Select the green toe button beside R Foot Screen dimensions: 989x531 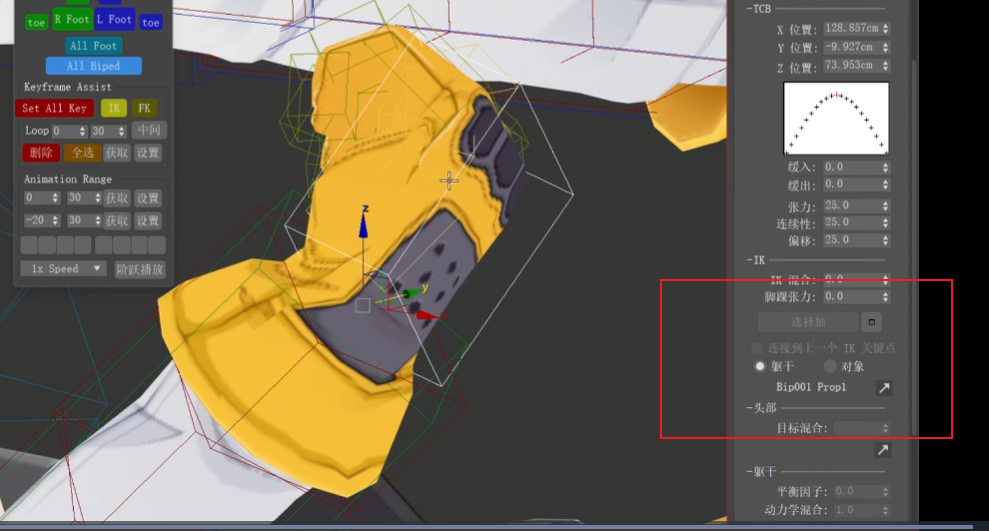[36, 22]
